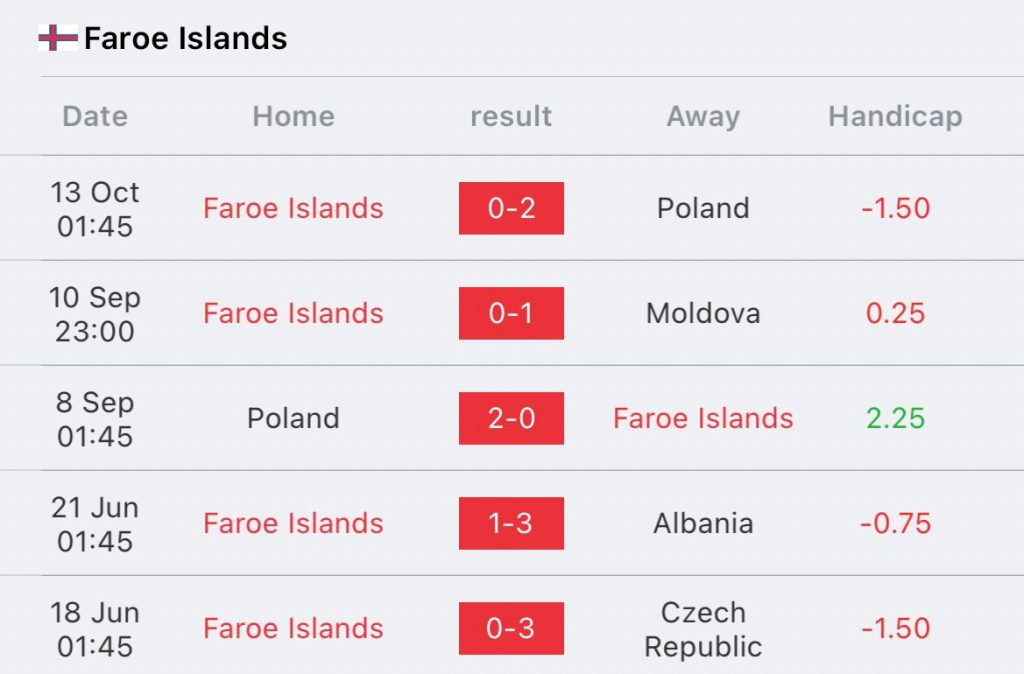This screenshot has width=1024, height=674.
Task: Select the result column header
Action: pos(511,116)
